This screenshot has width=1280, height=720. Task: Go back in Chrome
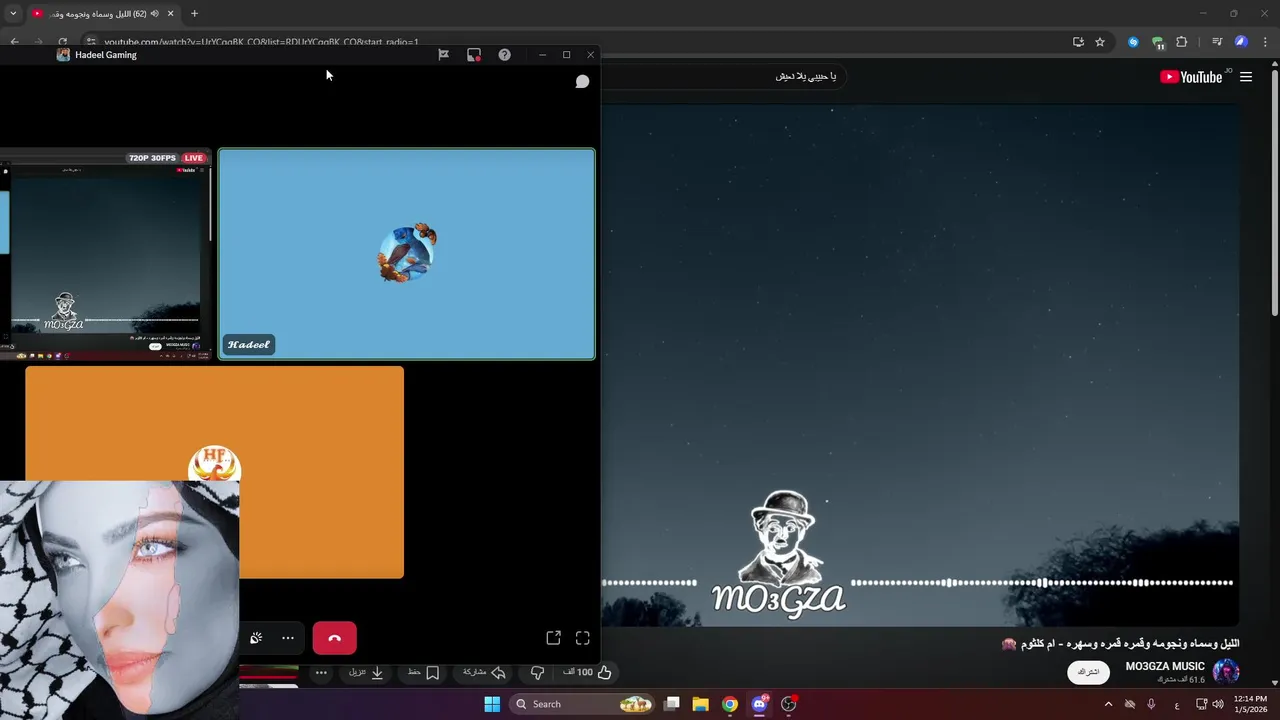click(x=14, y=42)
